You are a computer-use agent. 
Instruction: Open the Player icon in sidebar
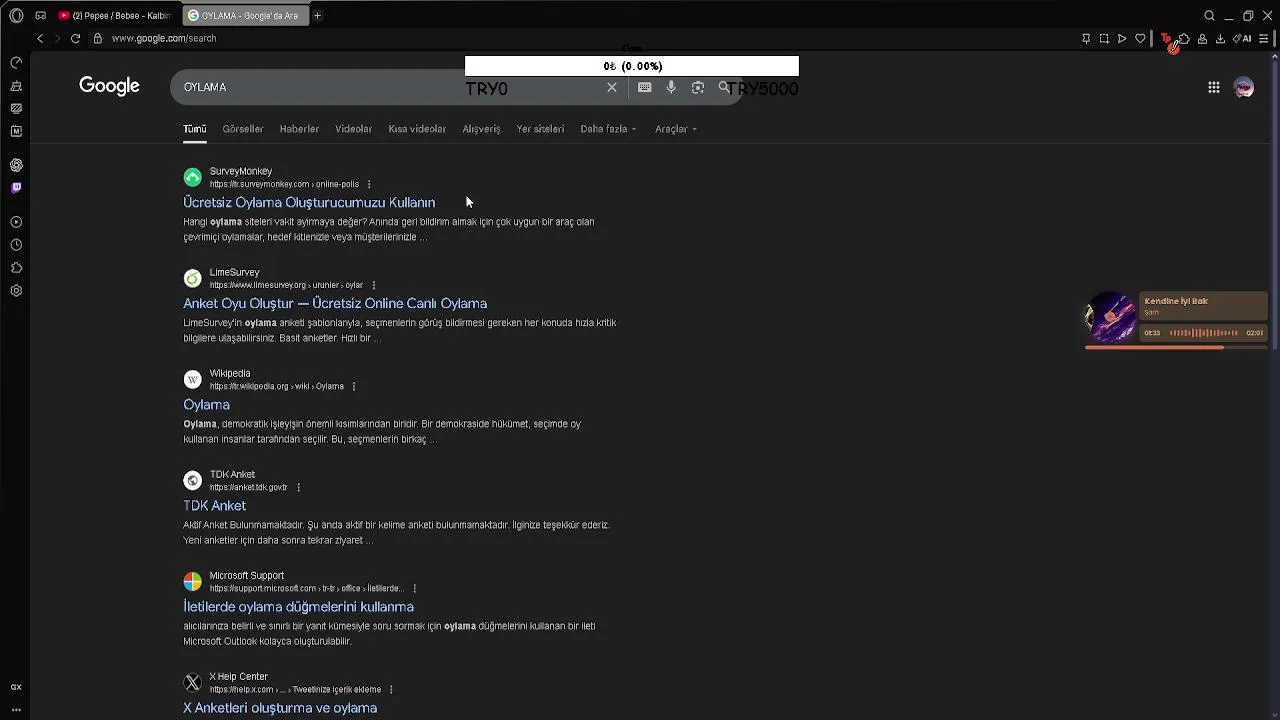tap(16, 222)
